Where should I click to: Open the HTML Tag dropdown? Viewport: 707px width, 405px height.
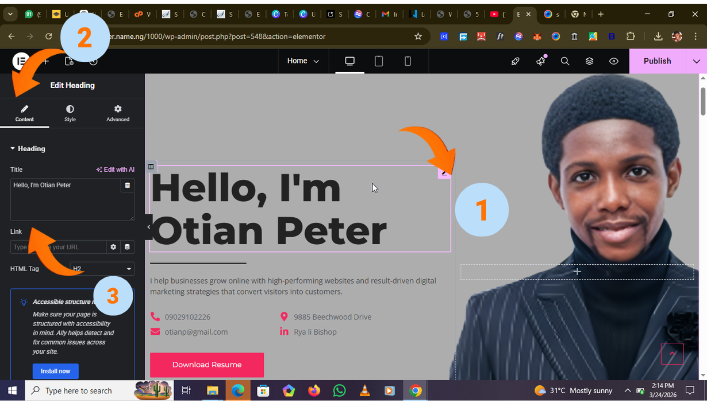point(101,269)
